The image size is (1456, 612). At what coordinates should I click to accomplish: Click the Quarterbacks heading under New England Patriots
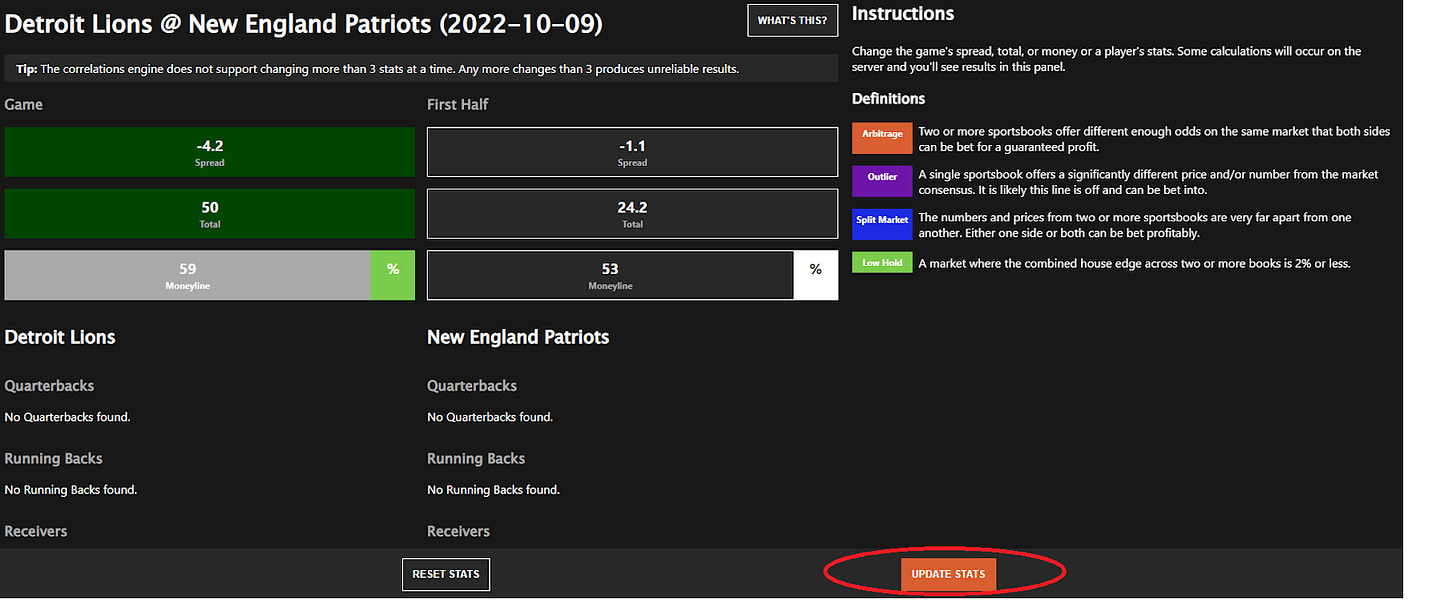[472, 386]
